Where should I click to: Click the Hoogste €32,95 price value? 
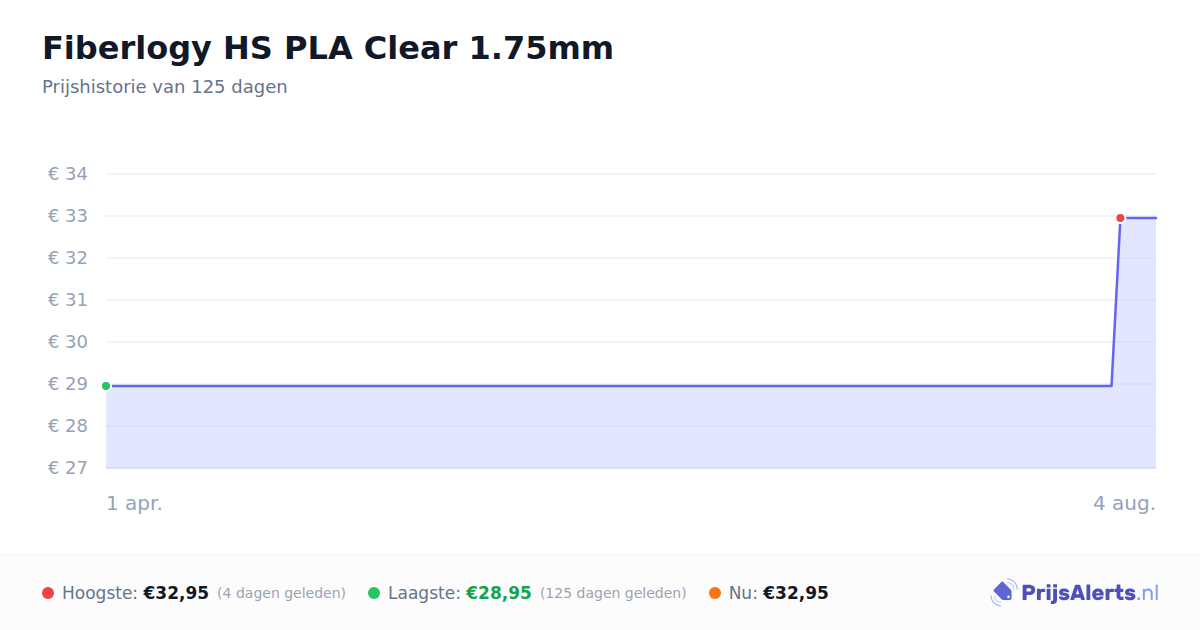pyautogui.click(x=176, y=593)
